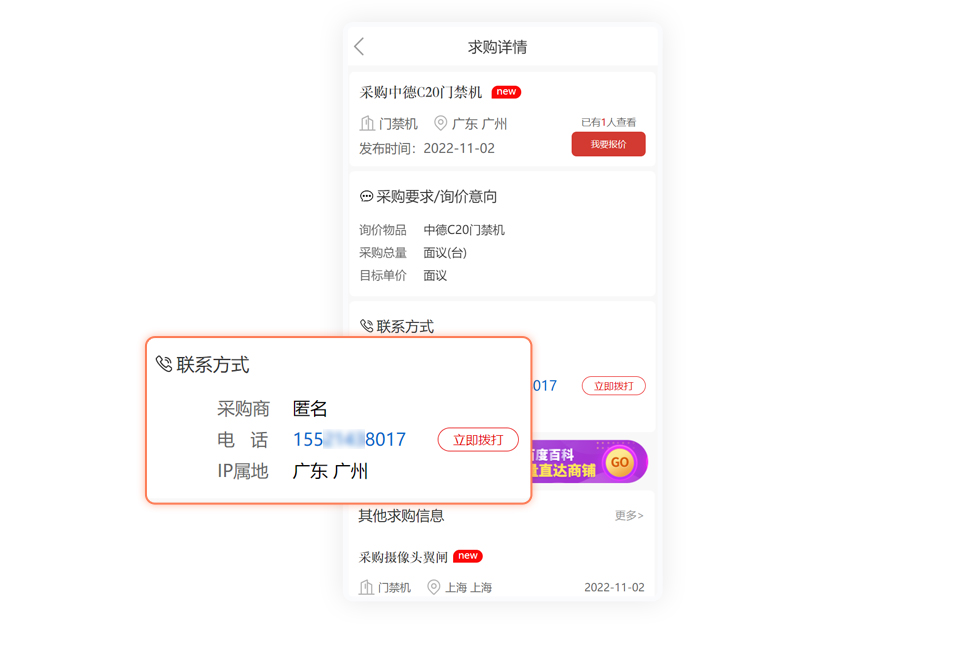The height and width of the screenshot is (656, 978).
Task: Click the 目标单价 value 面议
Action: 435,276
